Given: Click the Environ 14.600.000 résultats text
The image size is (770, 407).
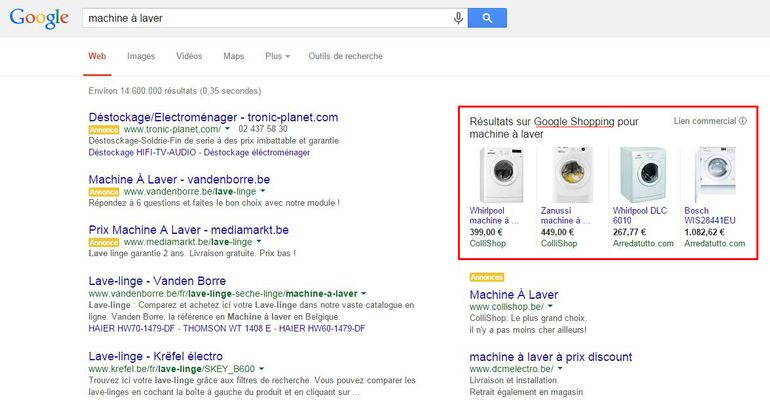Looking at the screenshot, I should pos(174,91).
